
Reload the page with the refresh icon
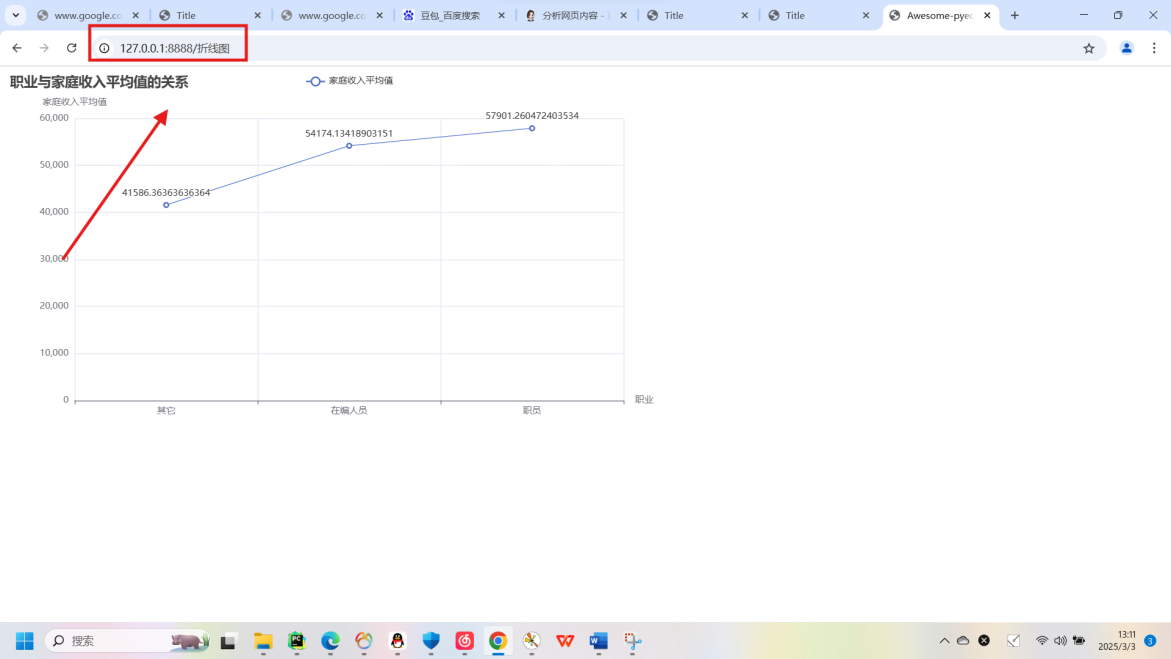click(x=72, y=48)
